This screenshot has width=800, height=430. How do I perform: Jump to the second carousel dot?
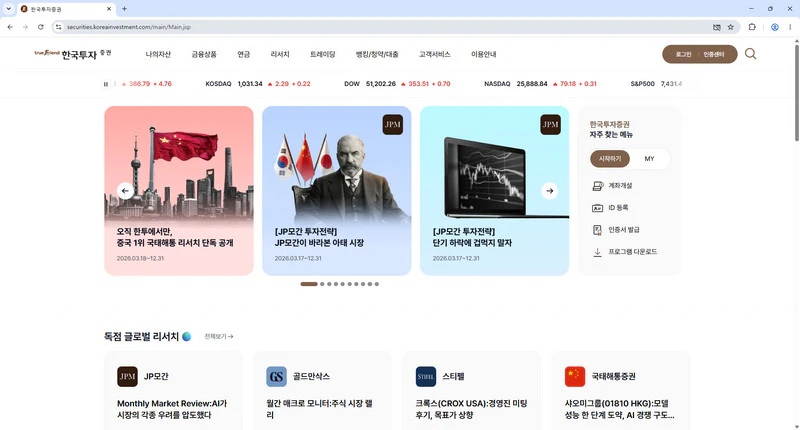tap(322, 284)
